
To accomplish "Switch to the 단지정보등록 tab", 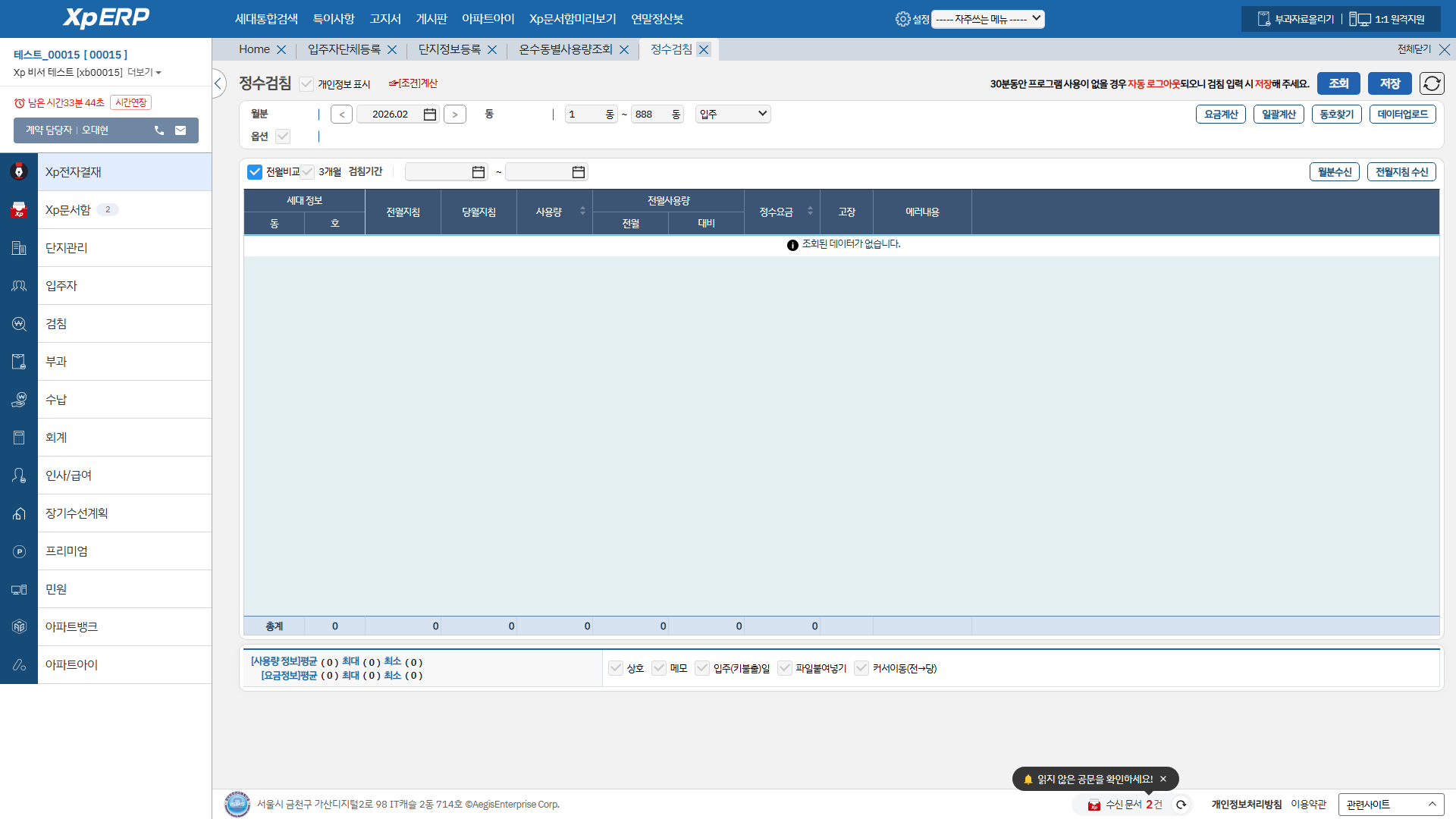I will pyautogui.click(x=450, y=49).
